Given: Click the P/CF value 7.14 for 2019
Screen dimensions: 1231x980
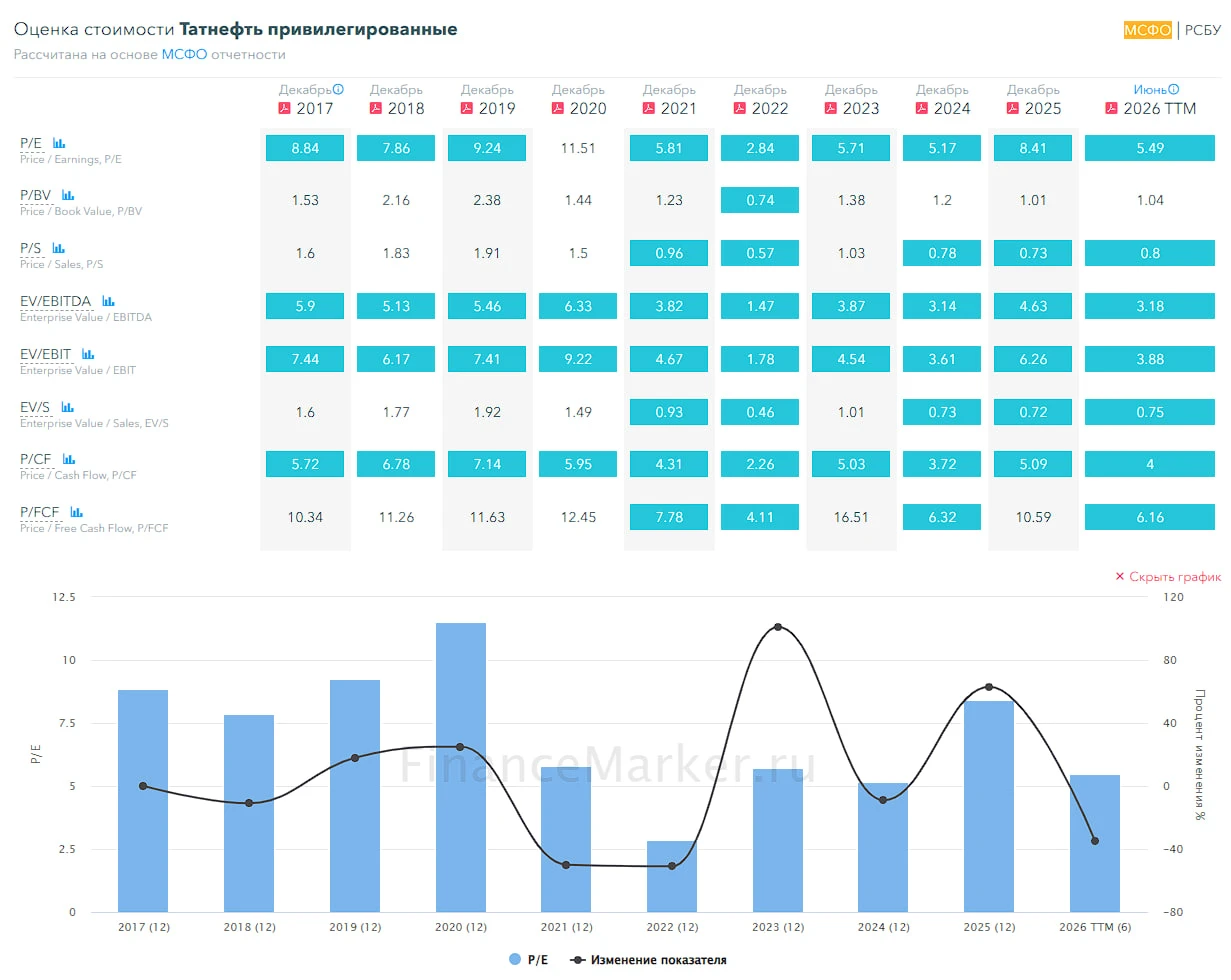Looking at the screenshot, I should [x=487, y=464].
